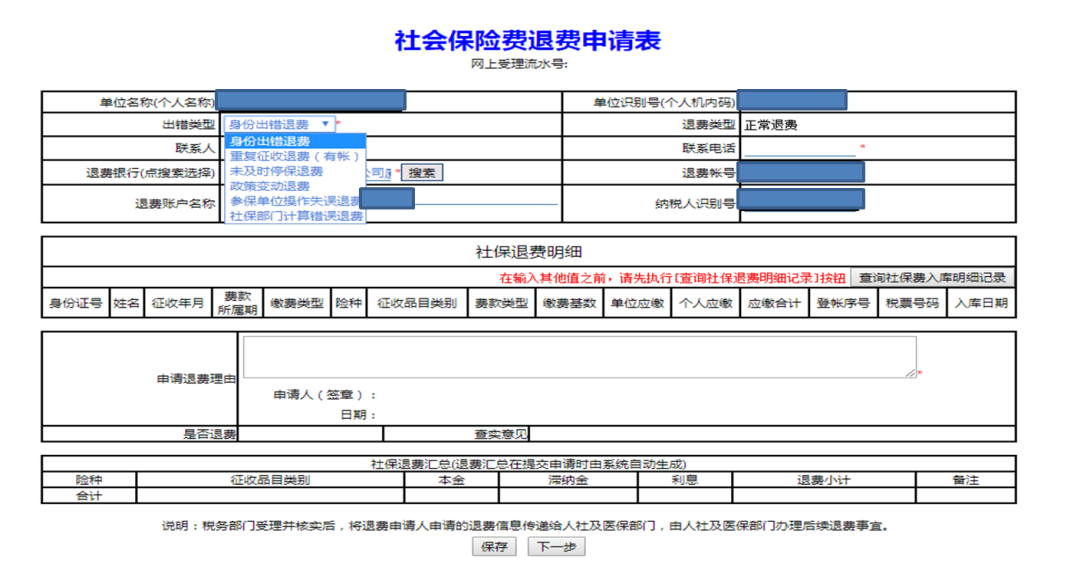The width and height of the screenshot is (1080, 577).
Task: Click the 社会保险费退费申请表 title
Action: click(528, 41)
